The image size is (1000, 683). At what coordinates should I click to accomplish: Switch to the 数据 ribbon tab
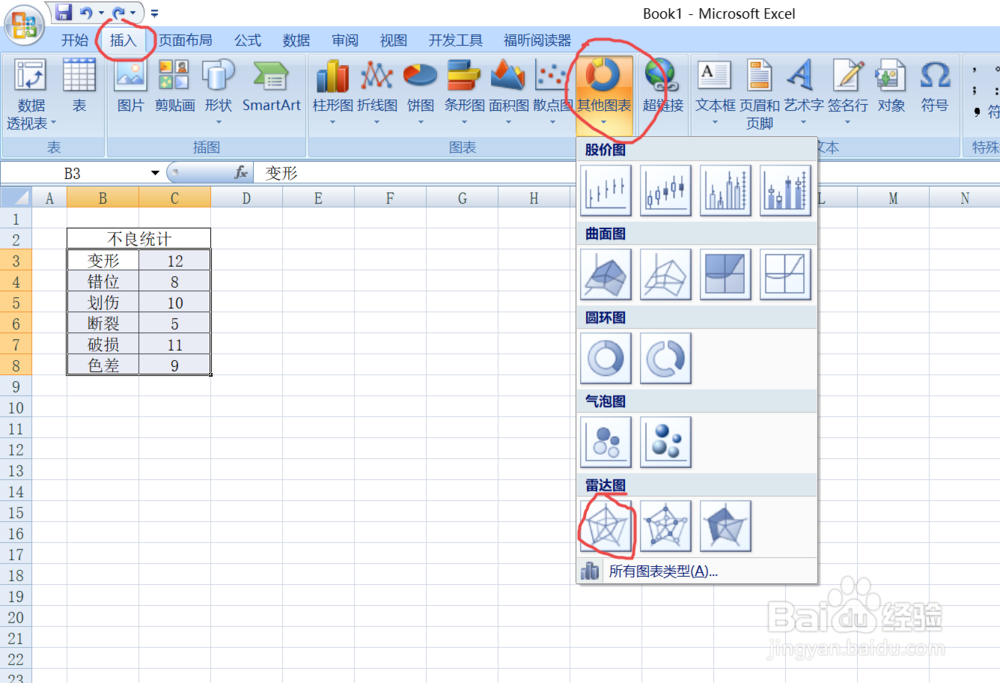tap(296, 40)
